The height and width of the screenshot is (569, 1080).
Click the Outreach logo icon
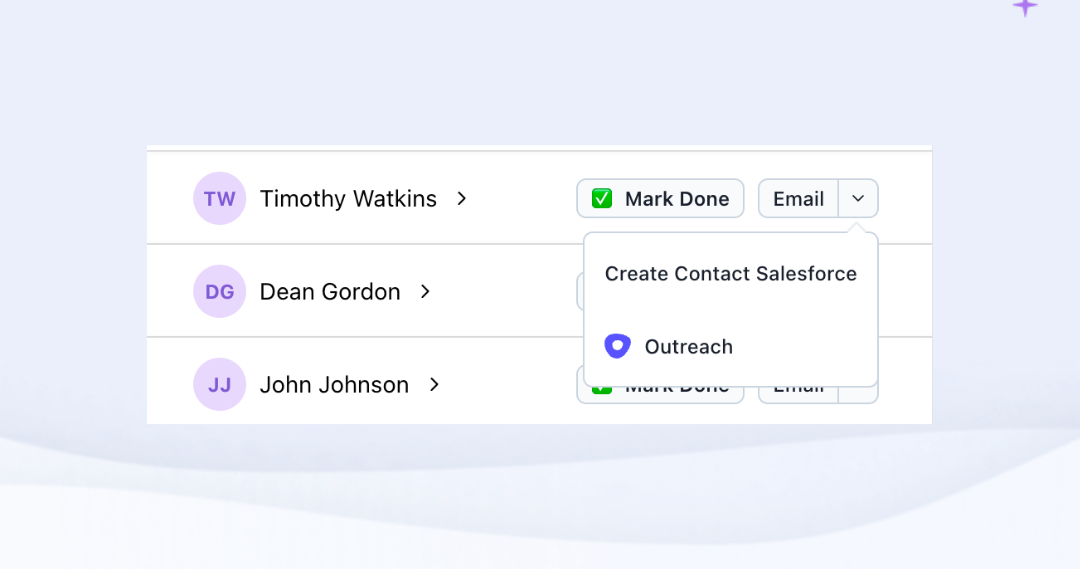618,346
